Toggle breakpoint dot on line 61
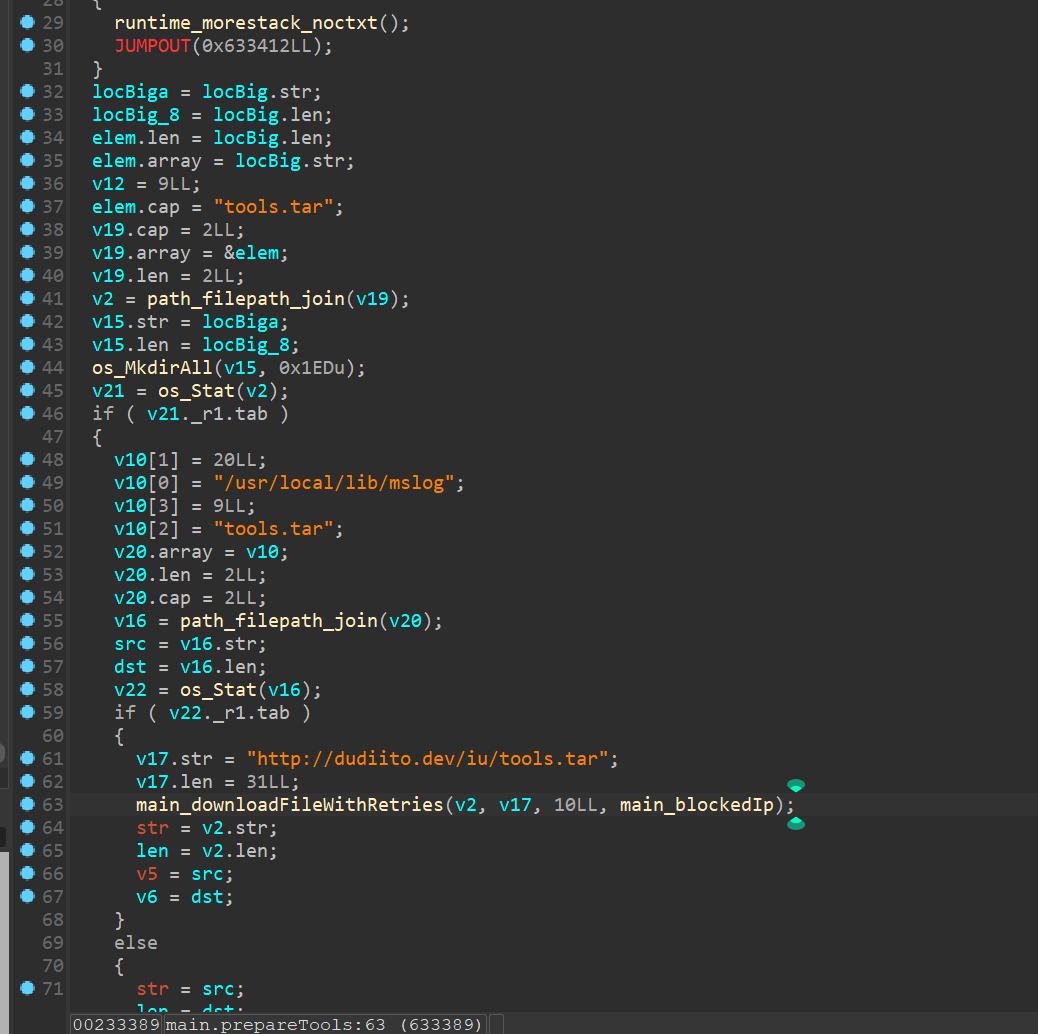The width and height of the screenshot is (1038, 1034). (x=27, y=758)
